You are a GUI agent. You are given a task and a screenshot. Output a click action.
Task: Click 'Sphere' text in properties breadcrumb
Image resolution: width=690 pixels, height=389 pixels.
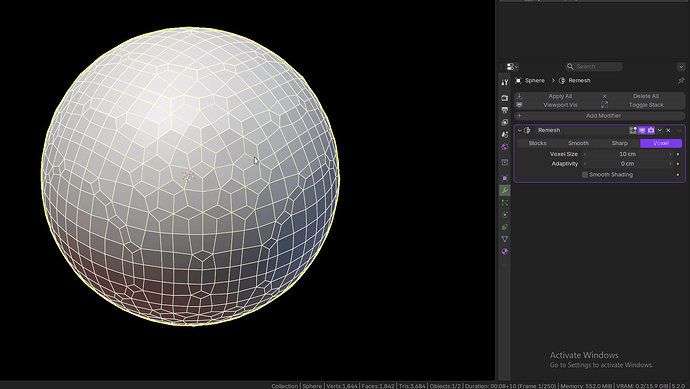coord(535,81)
